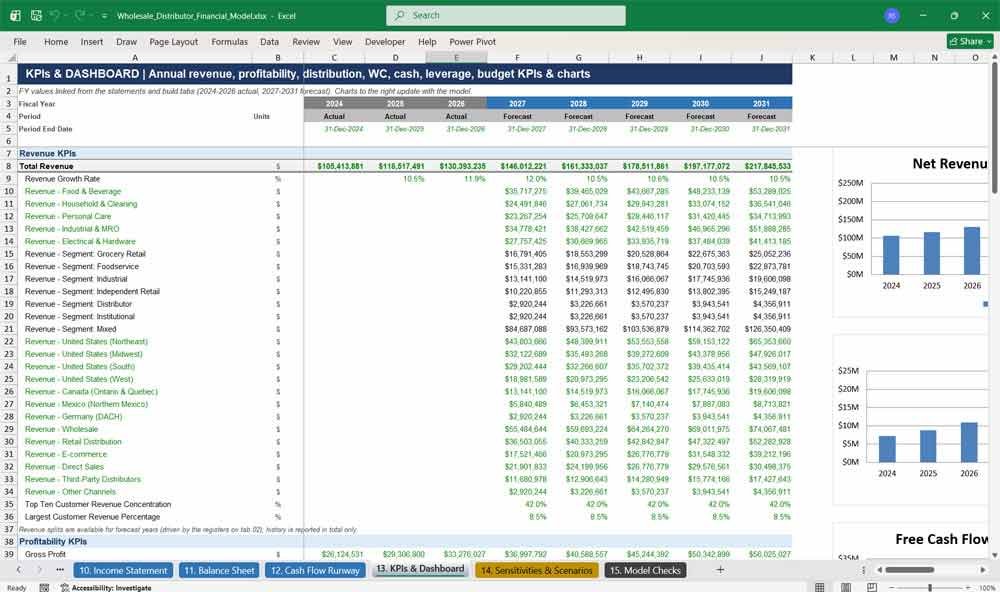Switch to 11. Balance Sheet tab
This screenshot has height=592, width=1000.
219,570
